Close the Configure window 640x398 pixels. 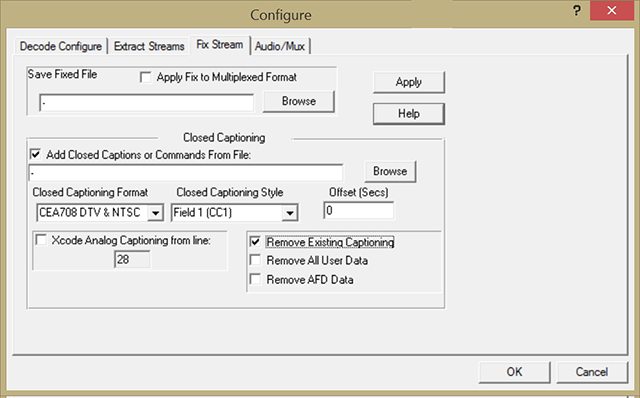pos(611,11)
